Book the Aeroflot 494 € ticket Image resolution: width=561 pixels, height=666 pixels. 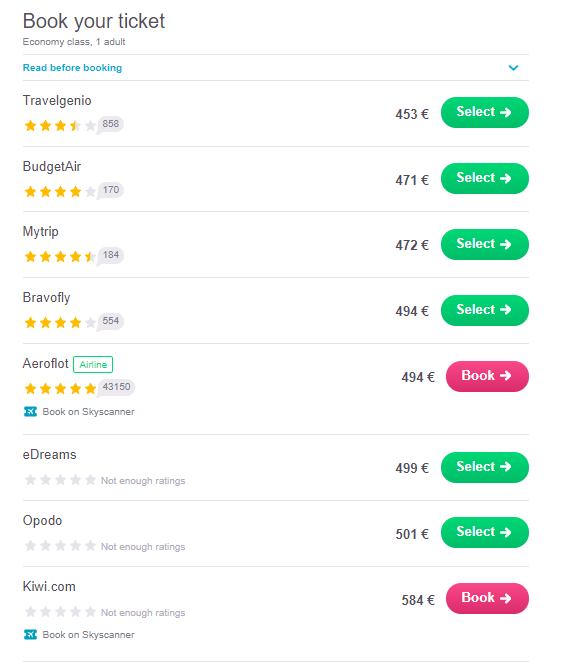(487, 376)
